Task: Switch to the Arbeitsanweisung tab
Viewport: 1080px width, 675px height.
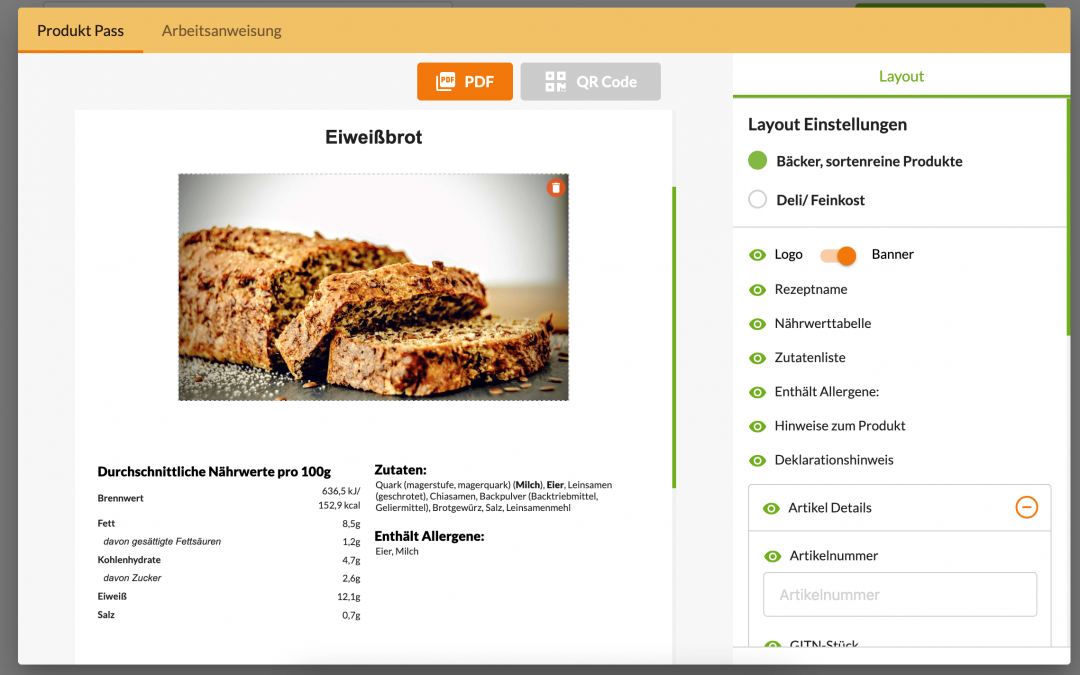Action: (x=220, y=30)
